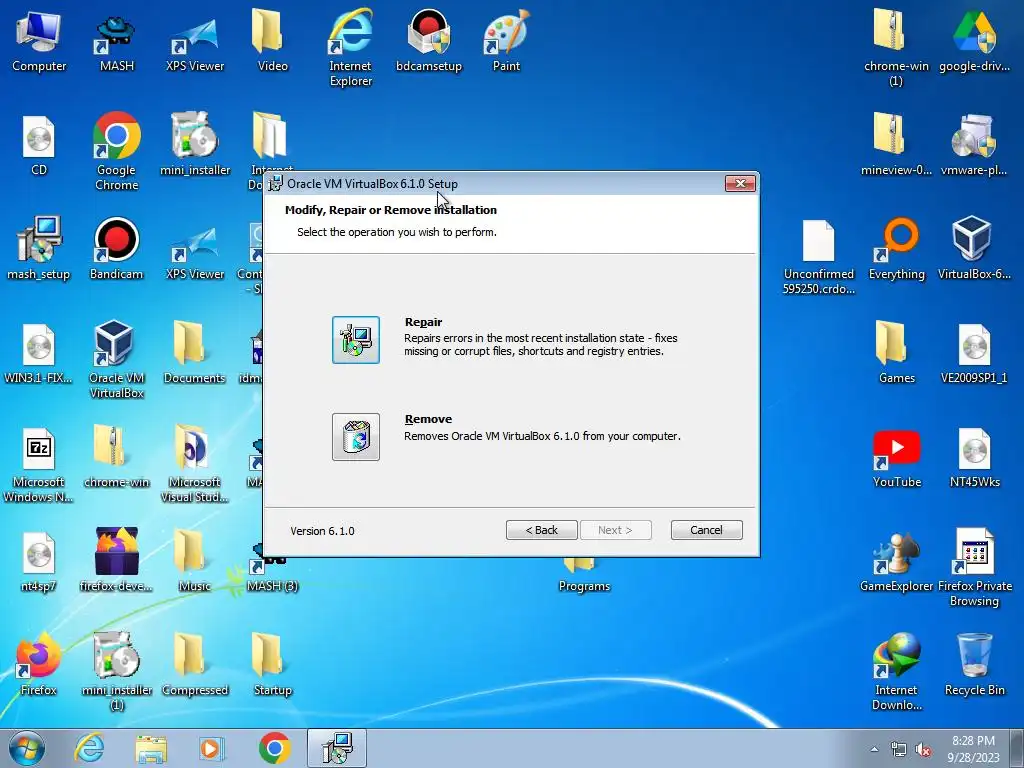Select the Paint desktop shortcut
Viewport: 1024px width, 768px height.
coord(506,41)
